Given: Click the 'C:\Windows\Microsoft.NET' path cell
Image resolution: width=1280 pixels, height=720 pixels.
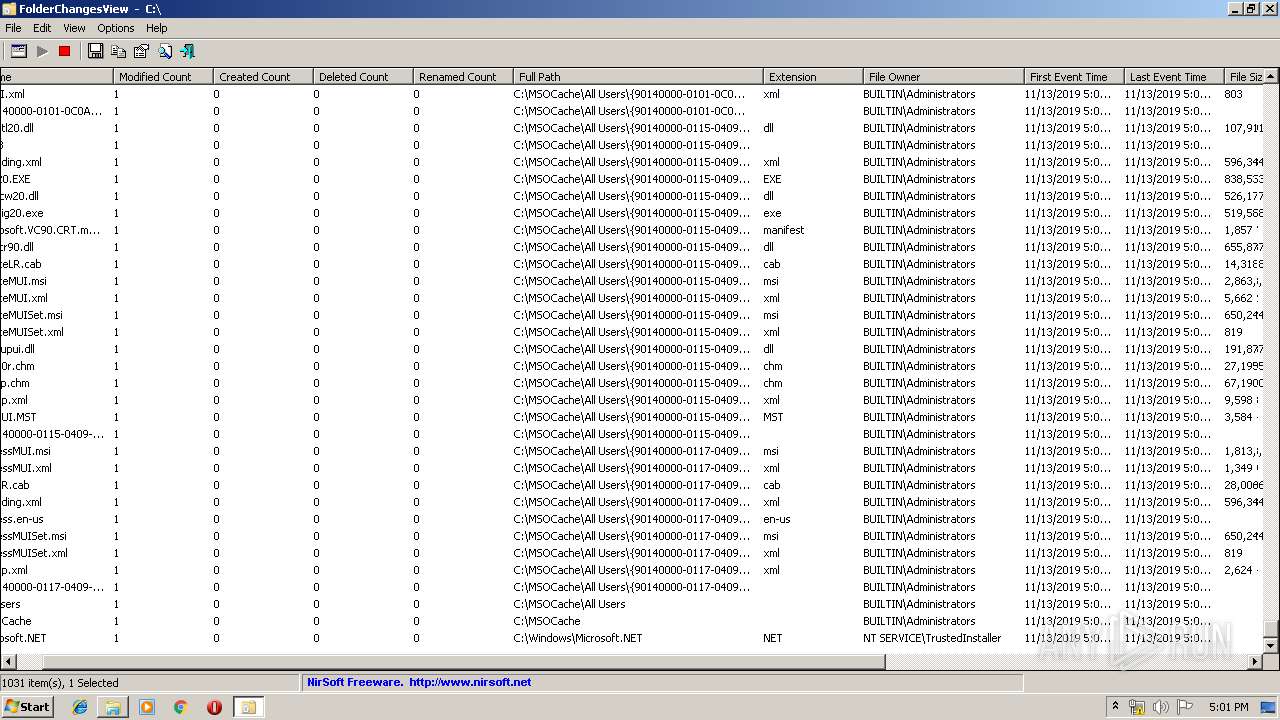Looking at the screenshot, I should click(578, 638).
